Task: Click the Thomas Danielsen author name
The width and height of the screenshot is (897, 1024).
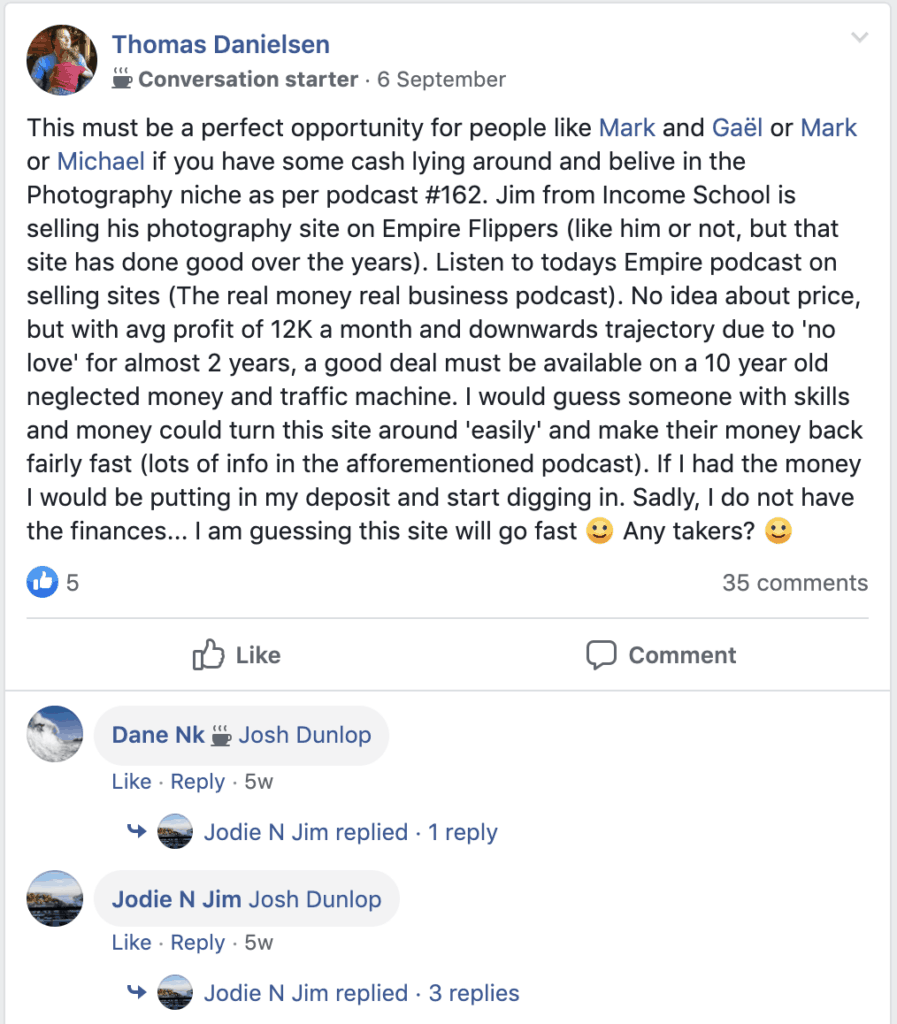Action: [x=220, y=45]
